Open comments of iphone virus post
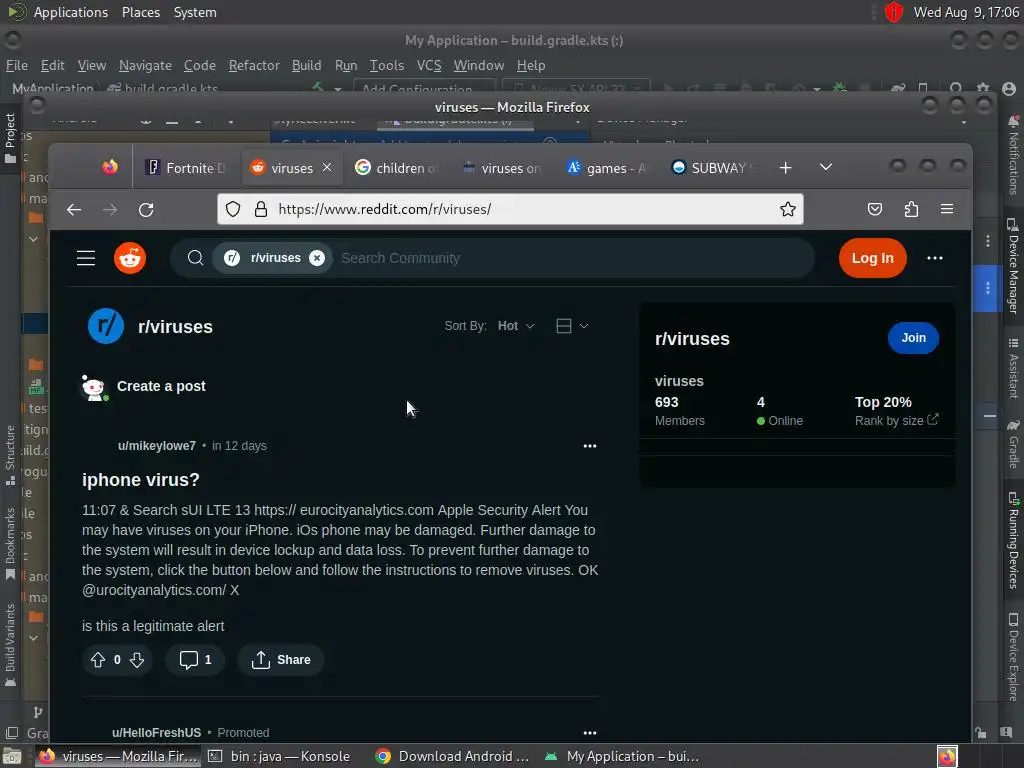 195,660
